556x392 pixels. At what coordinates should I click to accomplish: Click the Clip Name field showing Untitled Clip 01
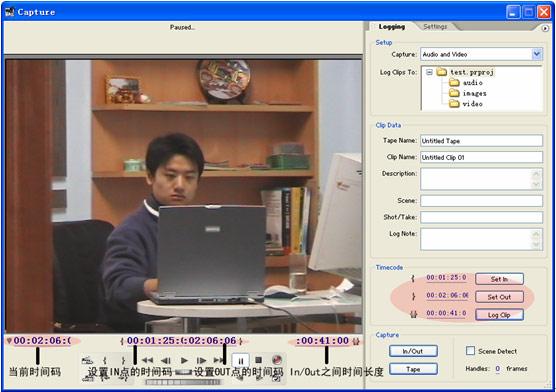pyautogui.click(x=482, y=157)
